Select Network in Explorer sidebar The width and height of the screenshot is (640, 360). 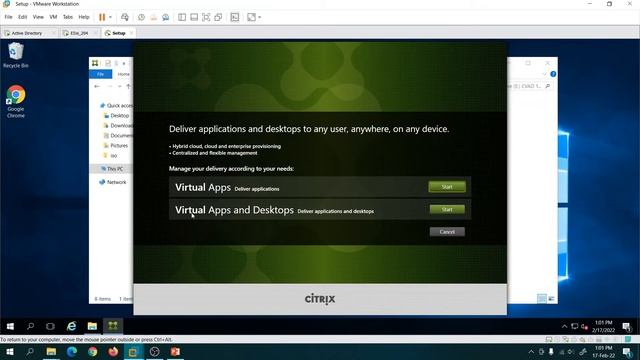(x=113, y=182)
